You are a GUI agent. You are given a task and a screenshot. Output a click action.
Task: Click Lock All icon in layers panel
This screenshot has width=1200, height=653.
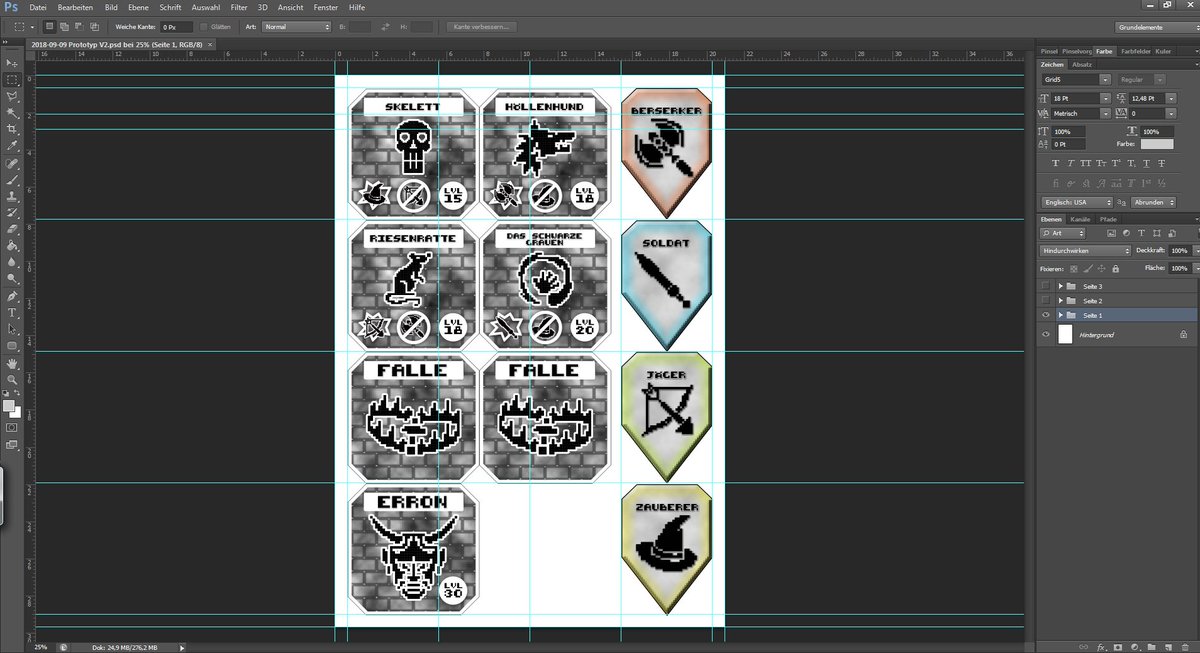click(1116, 268)
